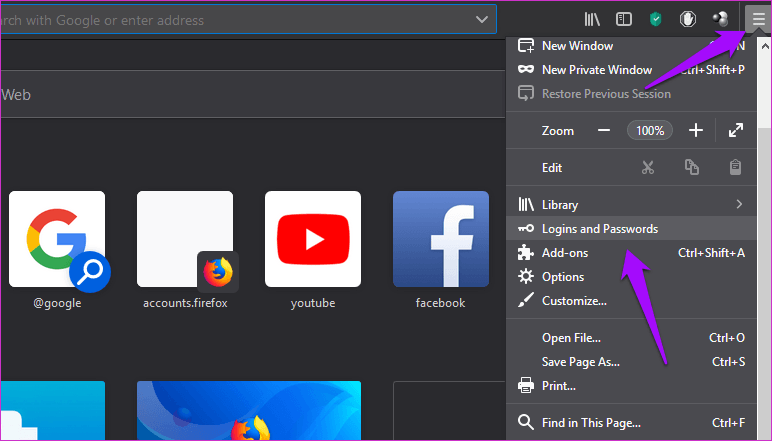
Task: Open the hamburger application menu button
Action: (x=758, y=20)
